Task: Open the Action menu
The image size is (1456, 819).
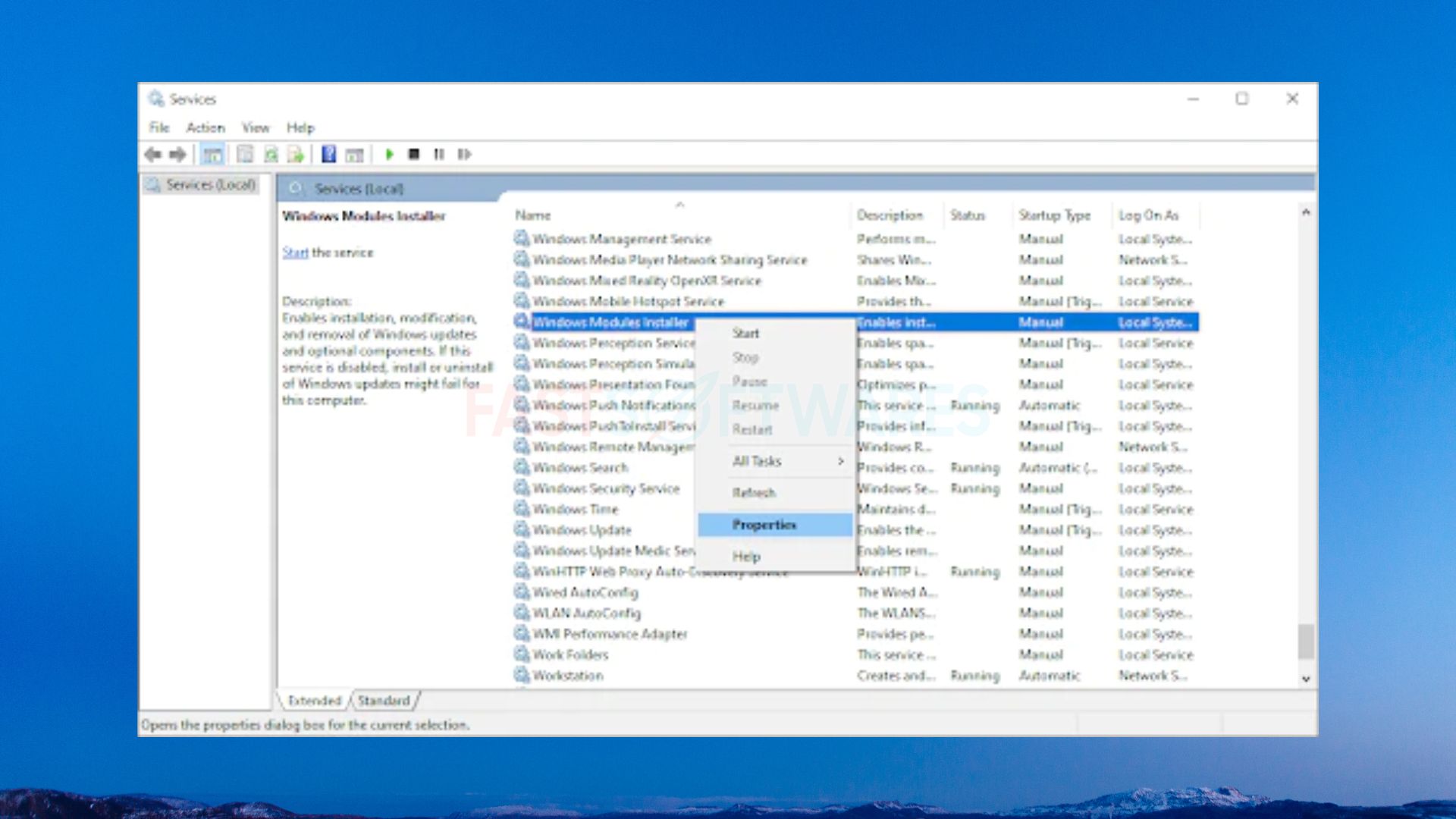Action: click(x=206, y=127)
